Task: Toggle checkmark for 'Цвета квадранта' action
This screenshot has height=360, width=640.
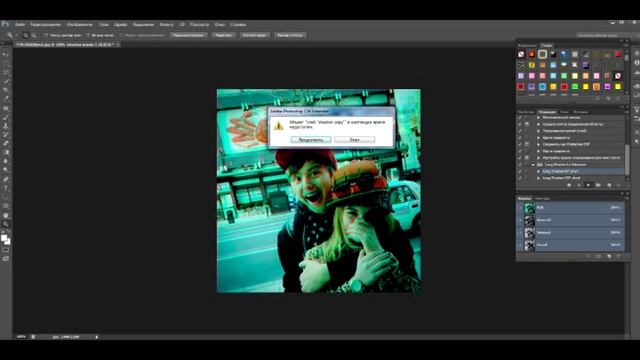Action: [x=520, y=138]
